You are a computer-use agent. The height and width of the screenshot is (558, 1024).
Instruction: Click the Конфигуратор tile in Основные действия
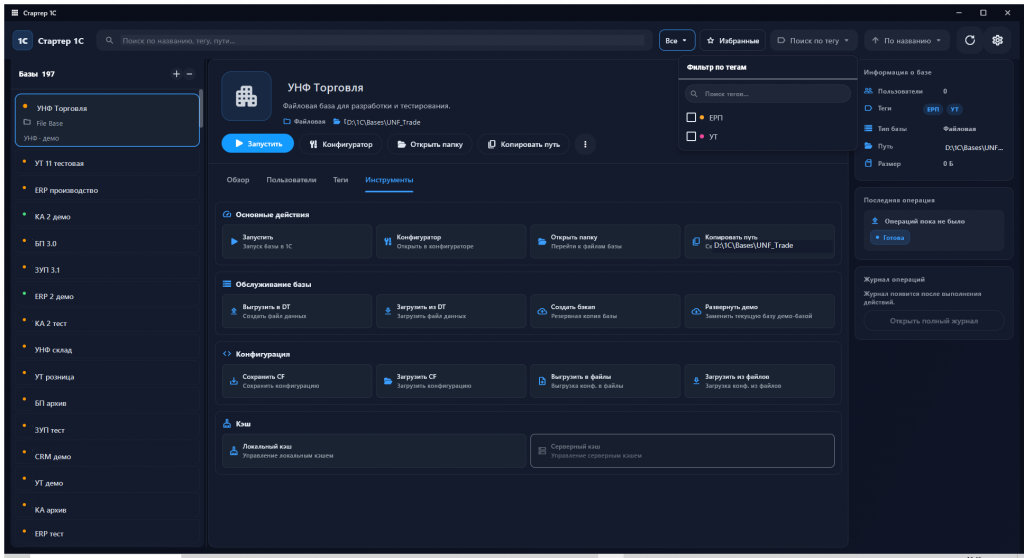coord(451,242)
